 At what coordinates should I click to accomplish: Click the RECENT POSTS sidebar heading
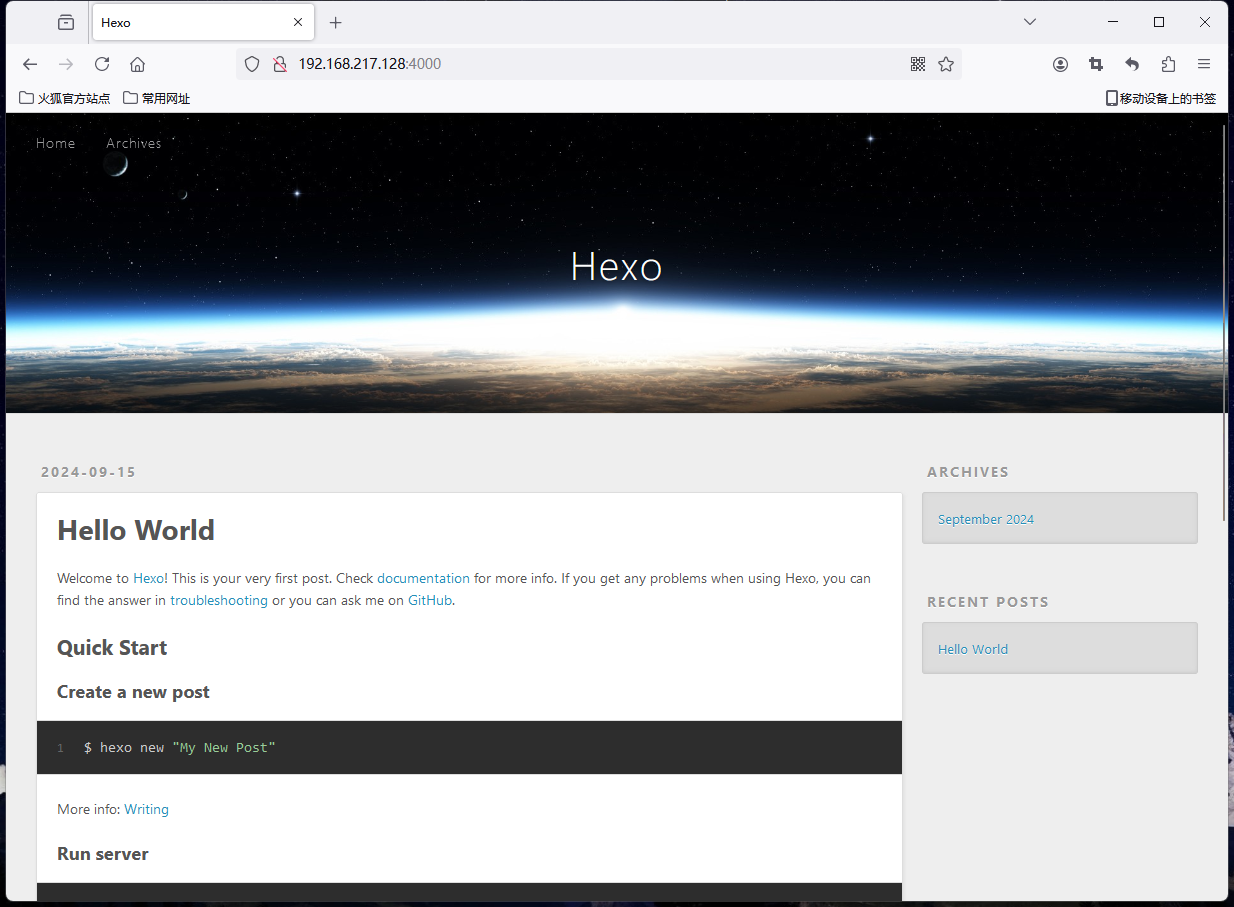[x=988, y=602]
